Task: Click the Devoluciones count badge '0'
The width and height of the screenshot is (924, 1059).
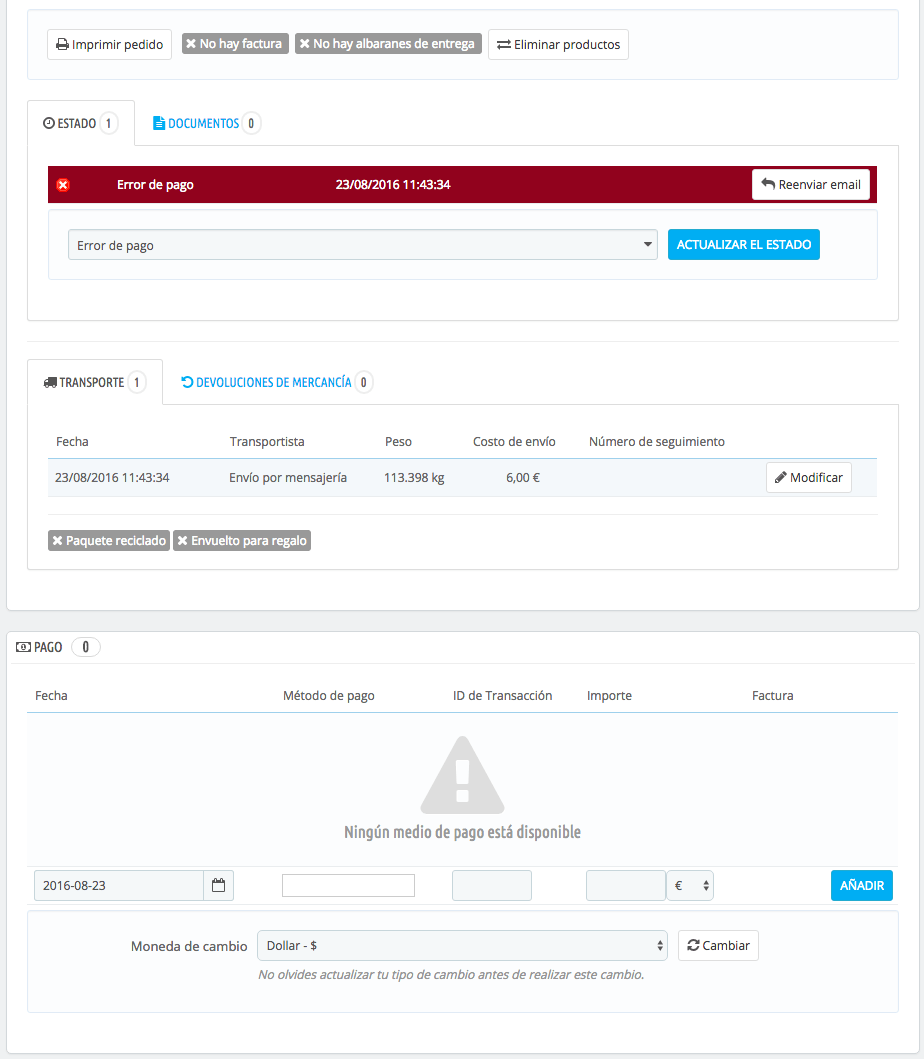Action: [363, 382]
